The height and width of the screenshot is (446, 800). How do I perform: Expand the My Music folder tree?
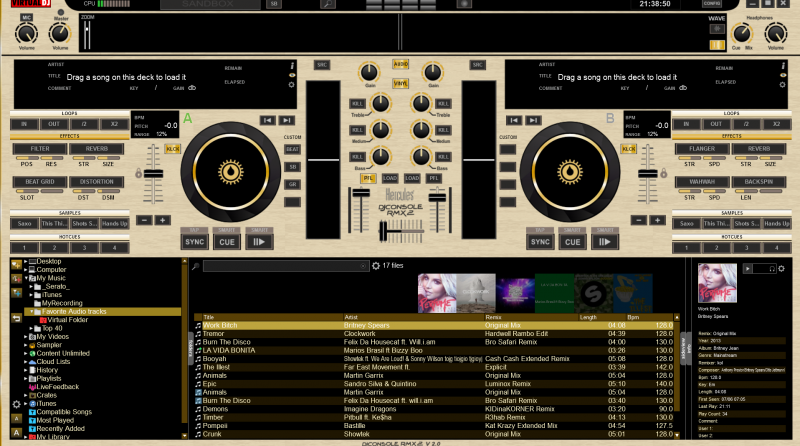pyautogui.click(x=25, y=278)
